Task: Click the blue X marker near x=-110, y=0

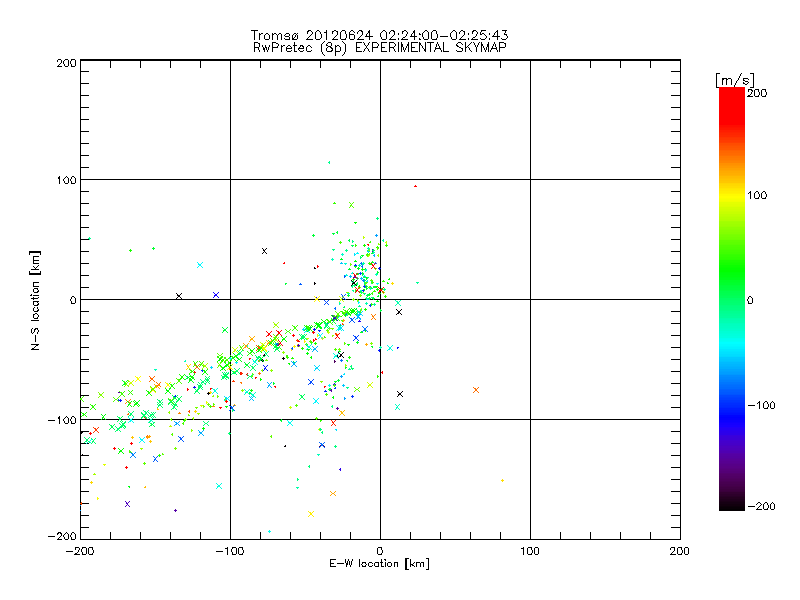Action: (216, 295)
